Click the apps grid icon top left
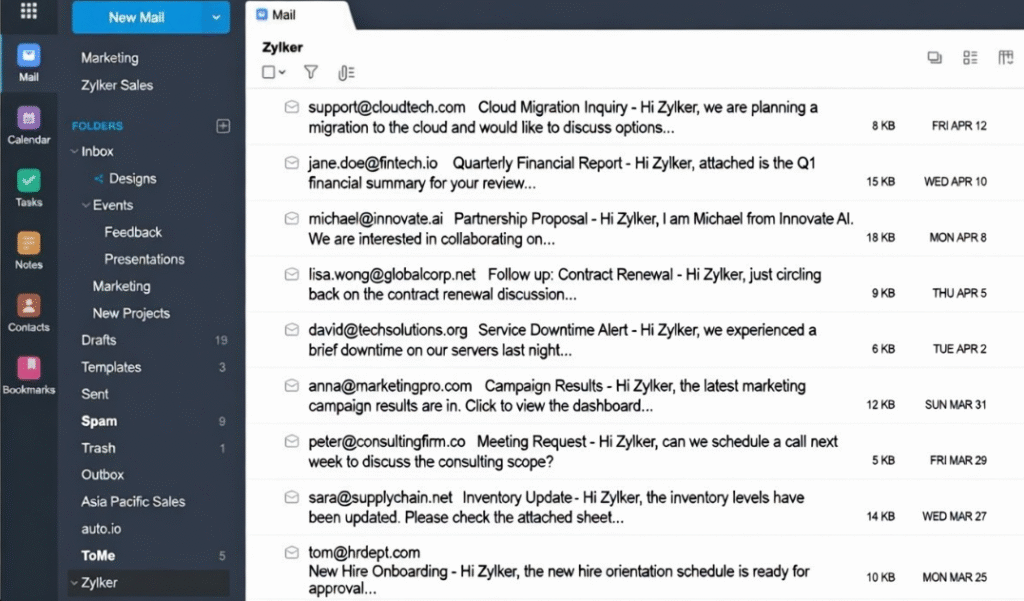Screen dimensions: 1024x601 coord(27,13)
